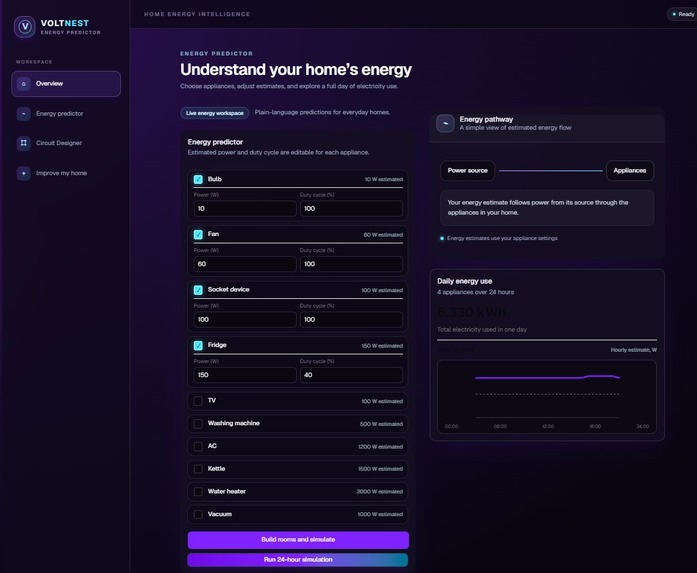Click the Fridge Power (W) input field
Screen dimensions: 697x573
point(245,375)
